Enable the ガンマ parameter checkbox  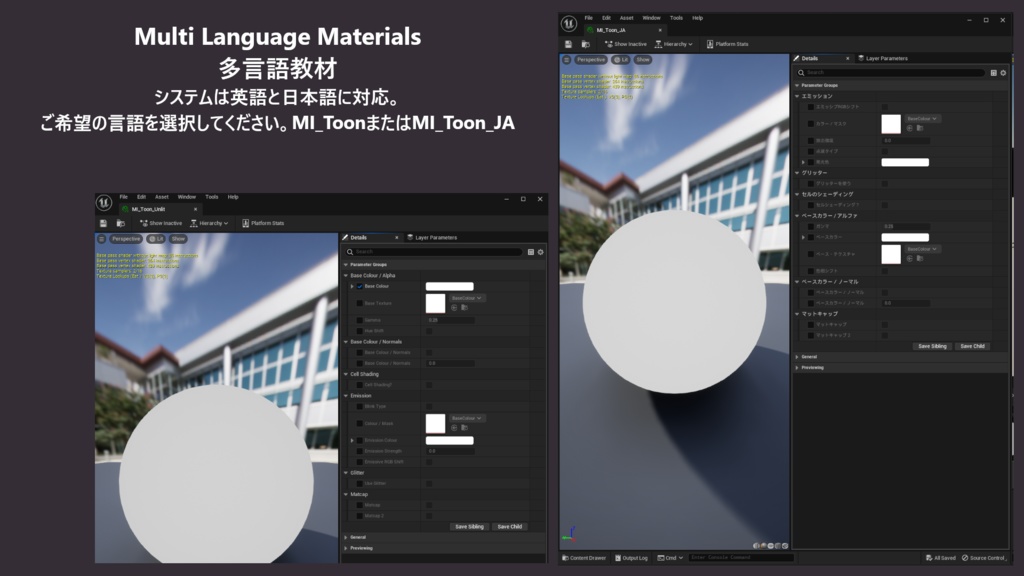[811, 227]
